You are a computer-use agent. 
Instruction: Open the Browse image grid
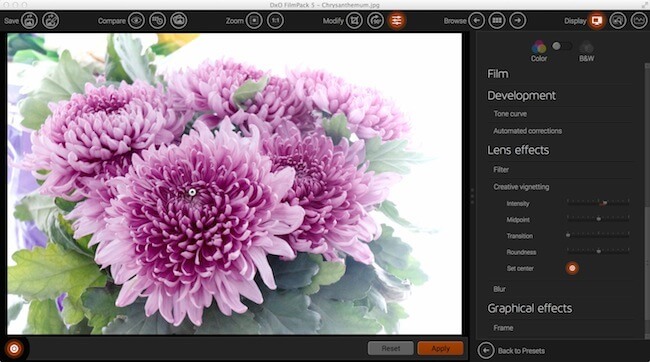pos(497,20)
